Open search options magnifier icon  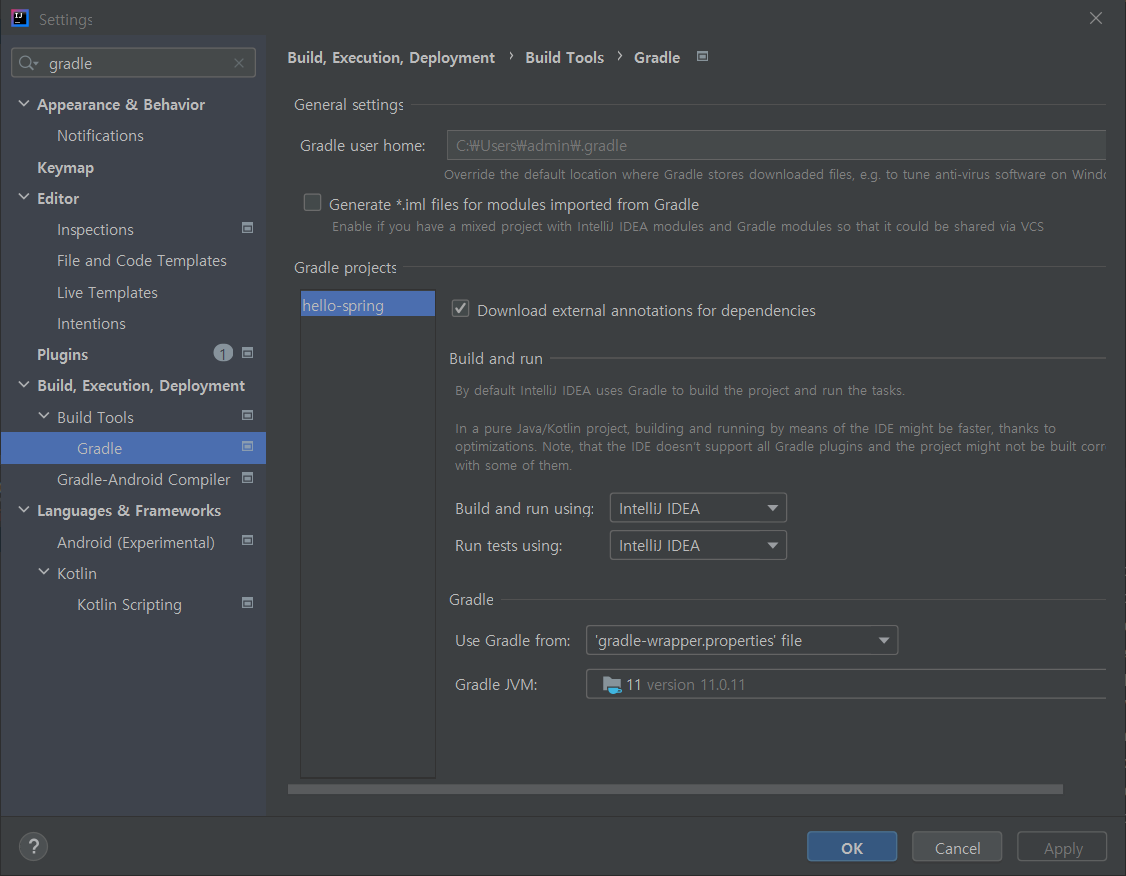coord(28,63)
